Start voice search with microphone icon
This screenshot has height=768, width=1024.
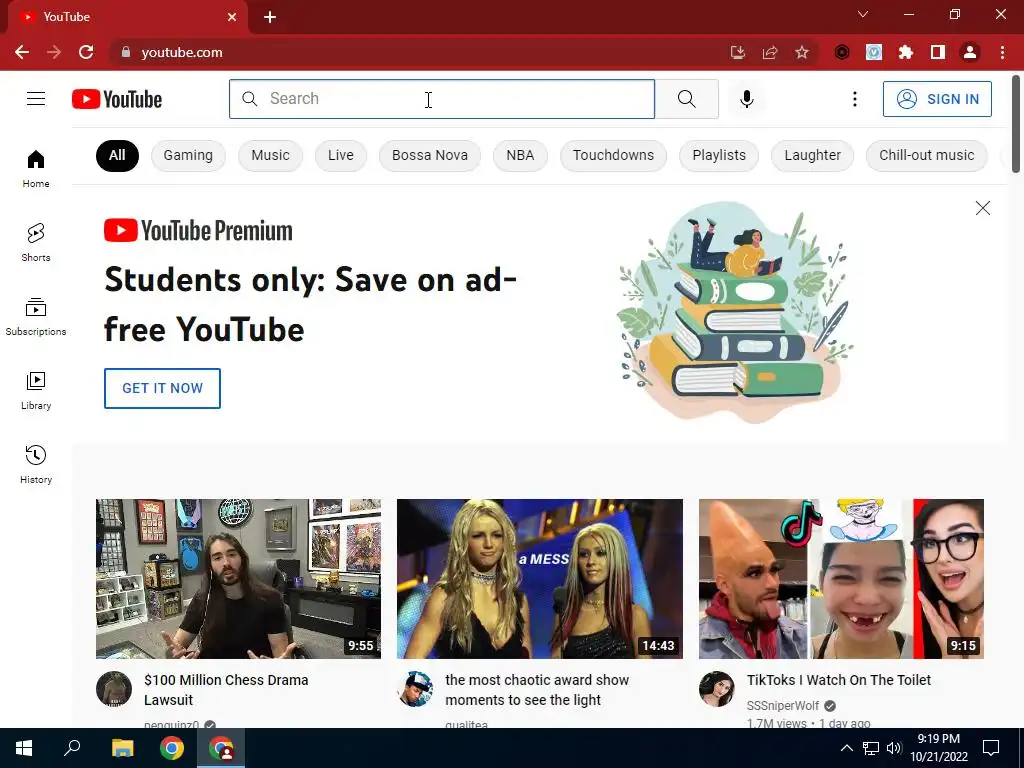point(746,99)
